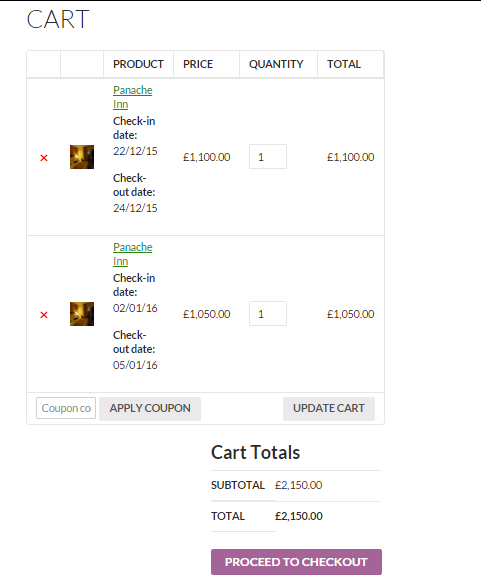Open the first Panache Inn room thumbnail

[82, 157]
